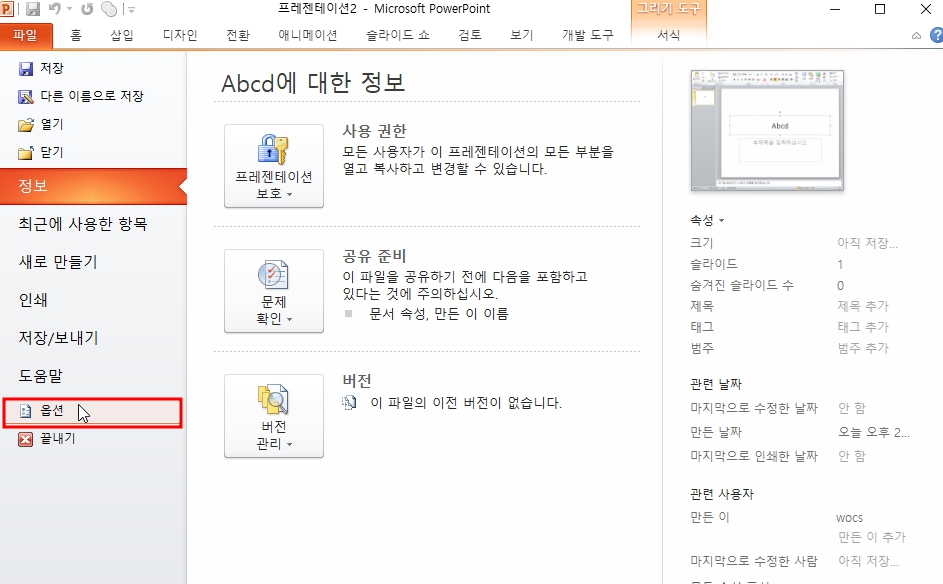The height and width of the screenshot is (584, 943).
Task: Click 끝내기 to exit PowerPoint
Action: [x=48, y=439]
